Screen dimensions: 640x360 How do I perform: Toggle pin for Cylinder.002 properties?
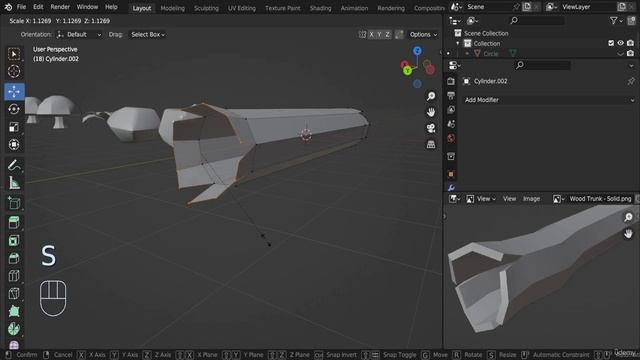[631, 81]
